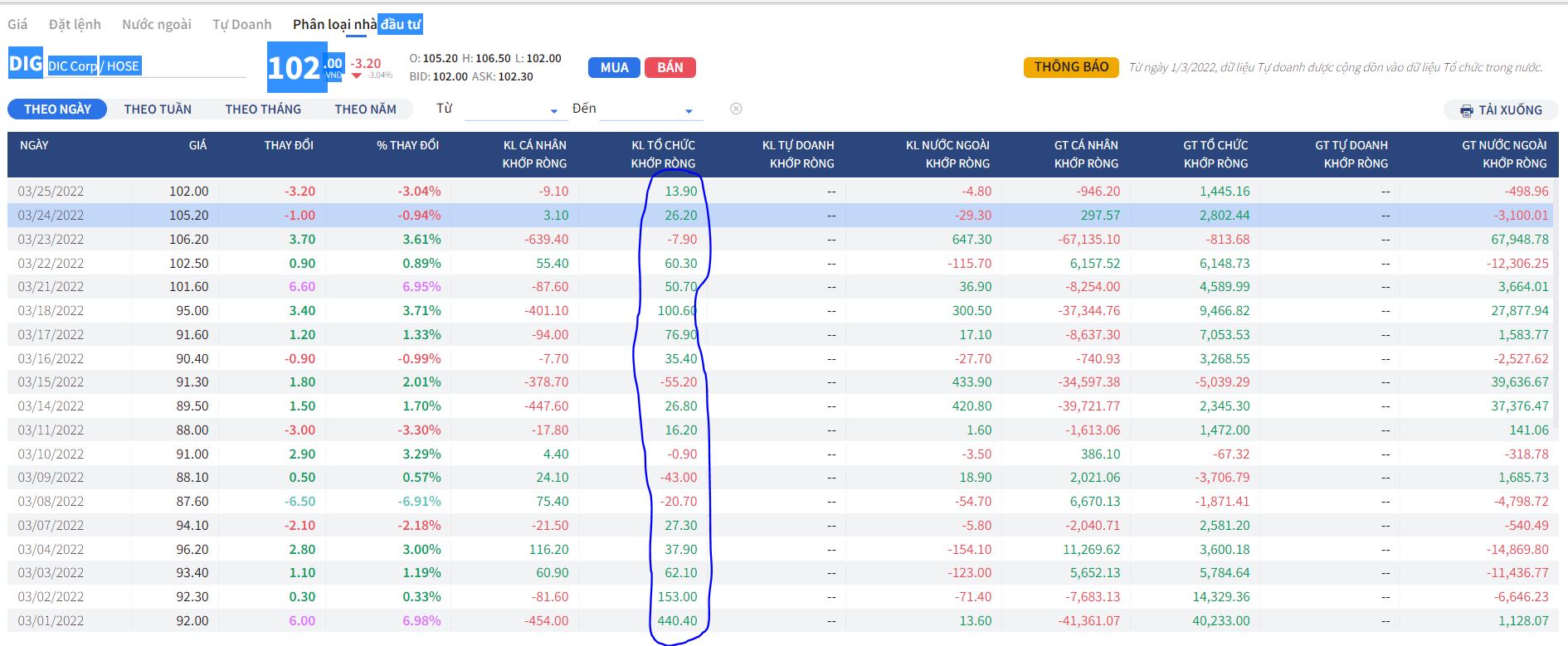The width and height of the screenshot is (1568, 646).
Task: Click the 647.30 foreign net volume
Action: click(x=971, y=239)
